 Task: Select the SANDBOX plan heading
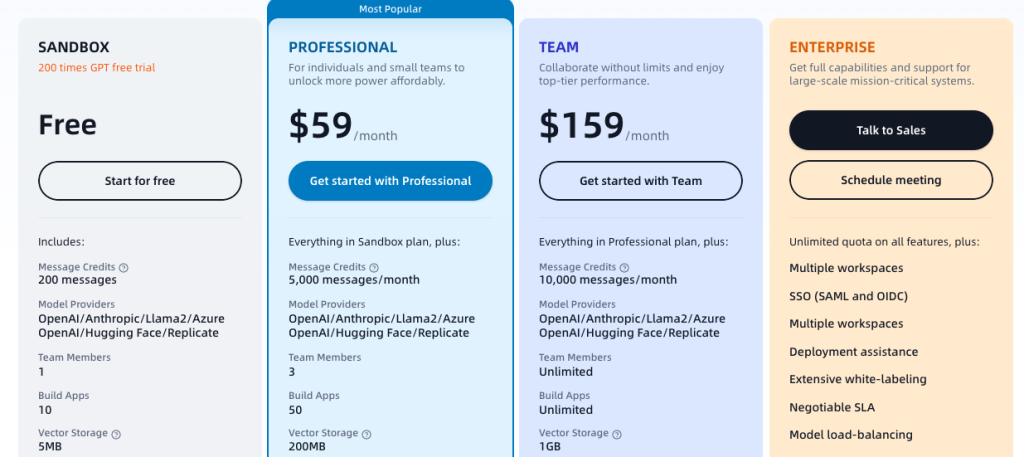pyautogui.click(x=74, y=47)
